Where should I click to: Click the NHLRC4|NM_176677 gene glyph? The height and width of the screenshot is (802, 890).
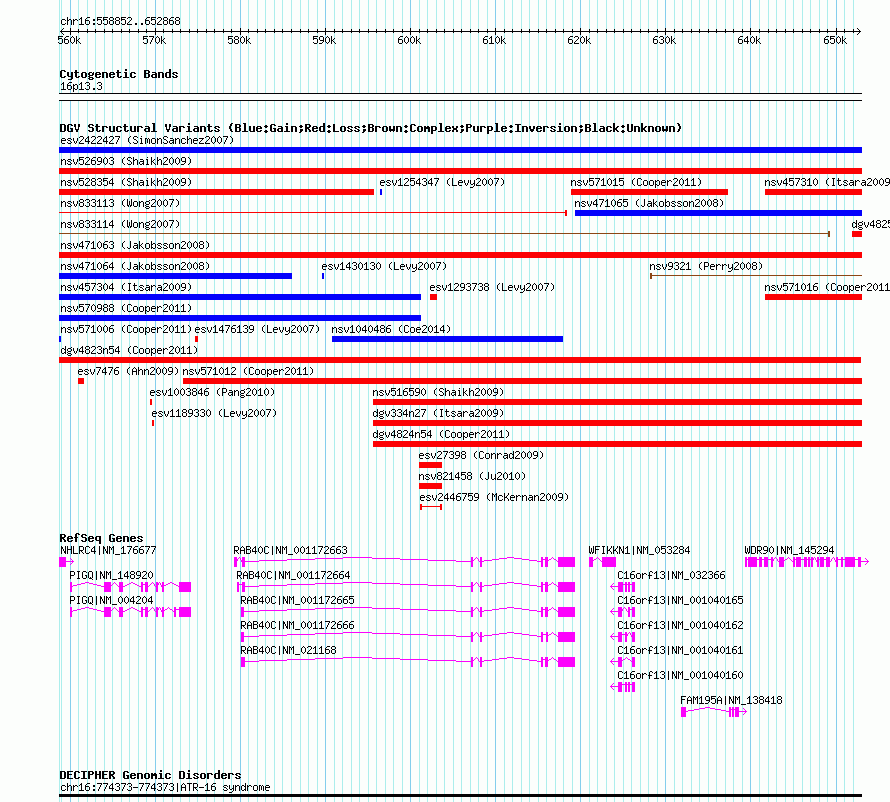66,562
